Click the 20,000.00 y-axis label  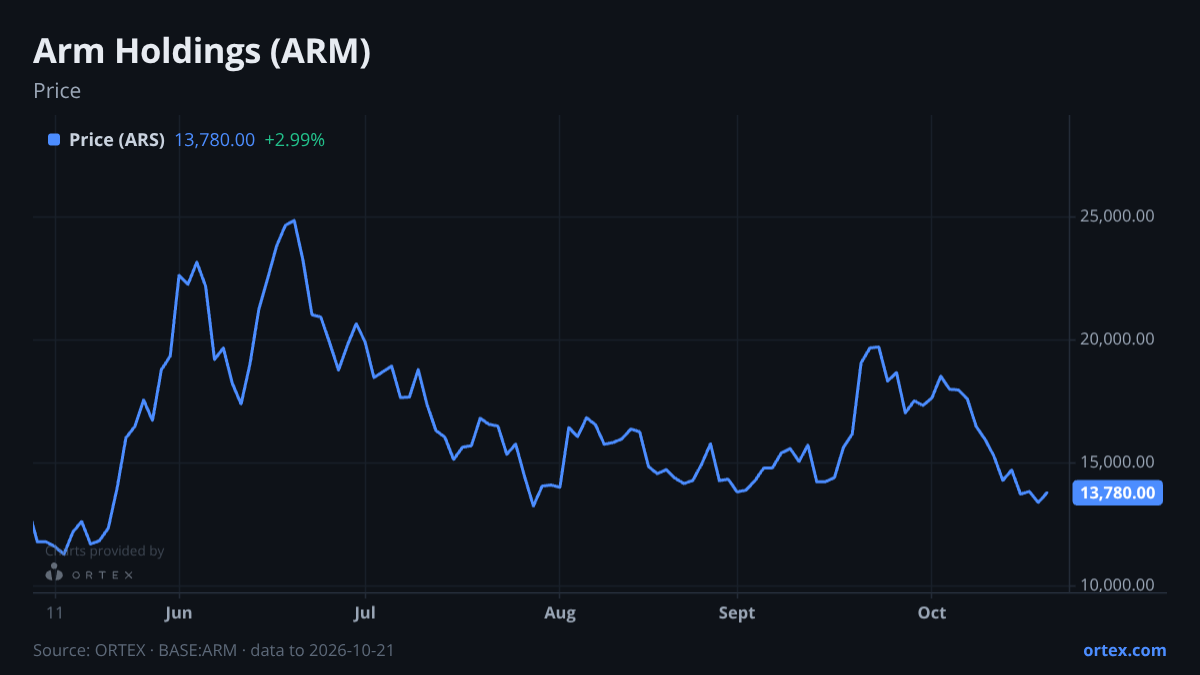(1118, 339)
